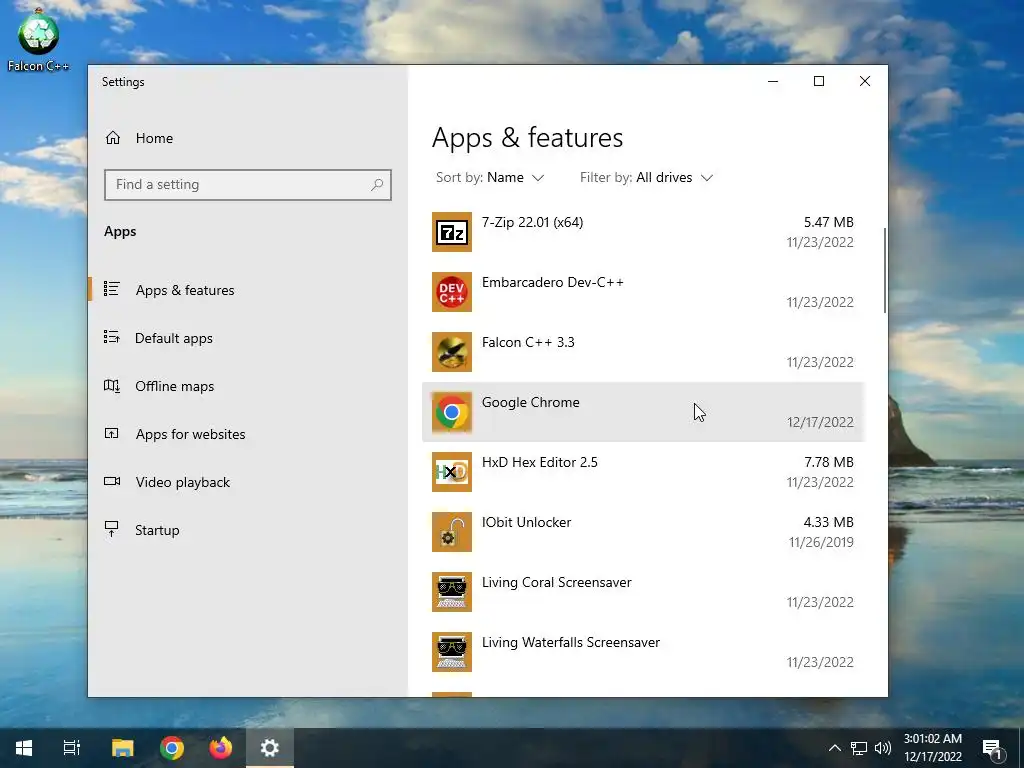This screenshot has height=768, width=1024.
Task: Click the app list scrollbar
Action: 884,270
